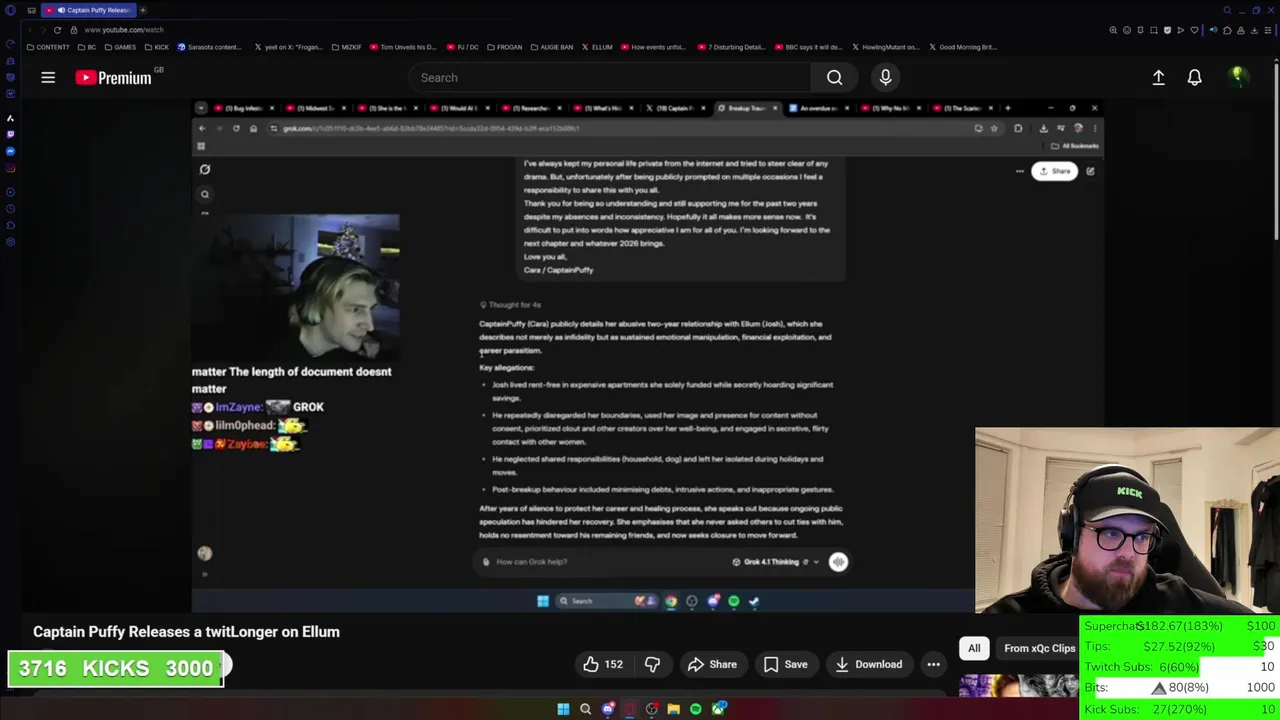
Task: Click Share button in Grok video
Action: 1054,171
